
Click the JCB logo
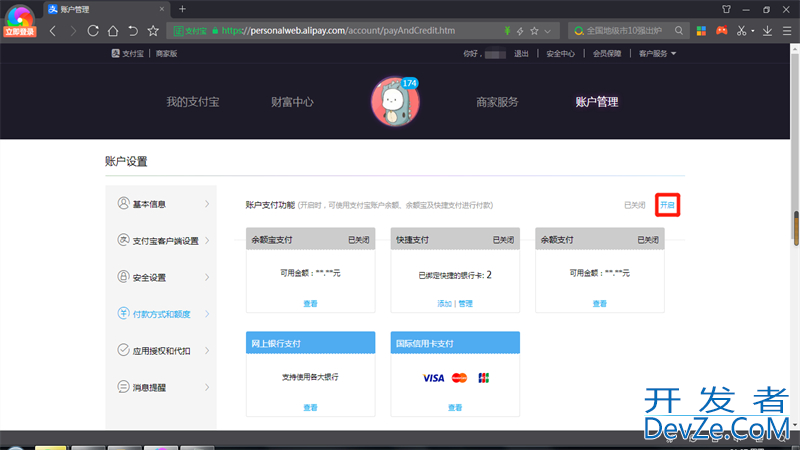click(484, 378)
